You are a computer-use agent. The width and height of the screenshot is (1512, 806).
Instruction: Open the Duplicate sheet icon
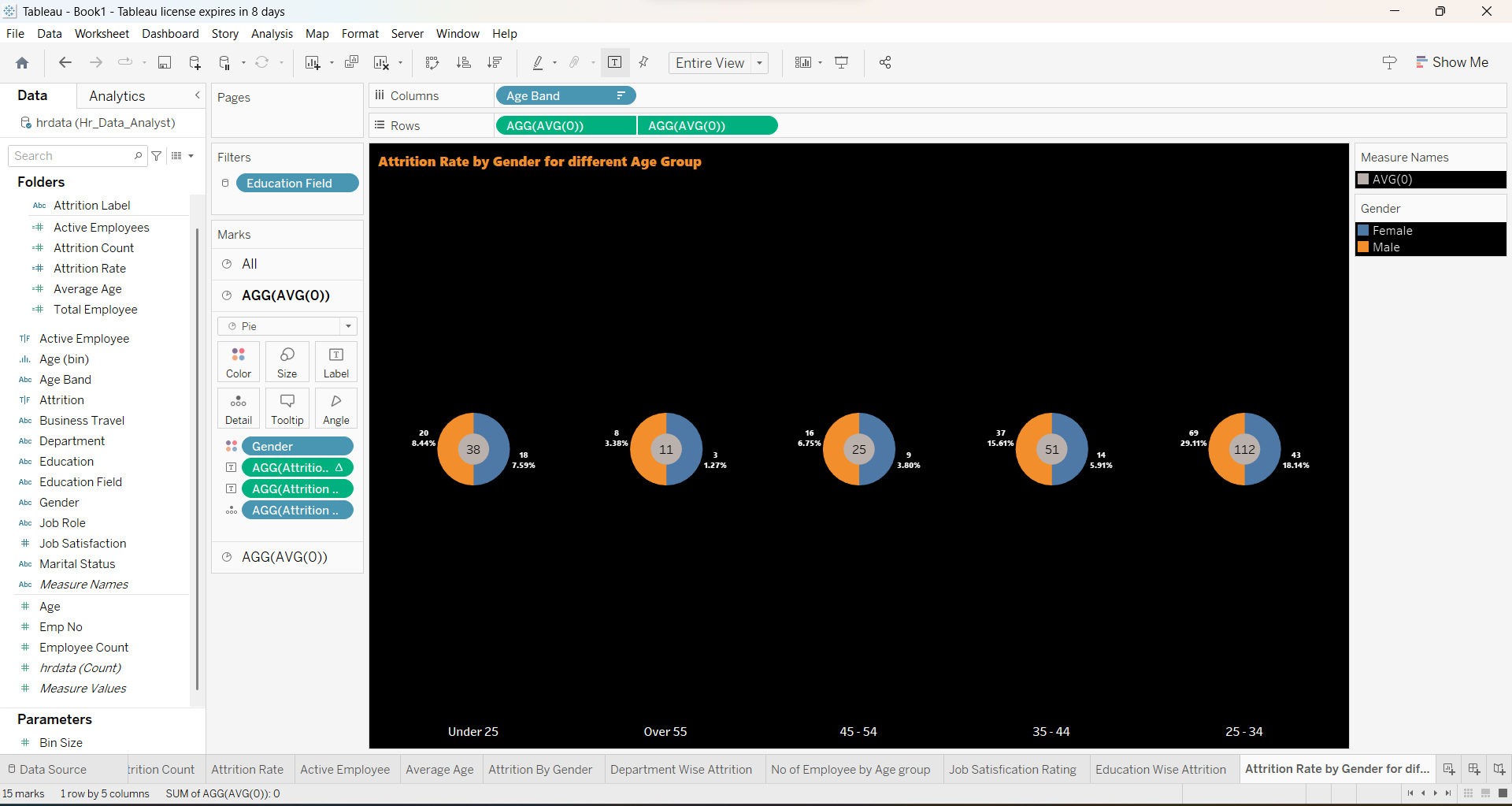tap(352, 62)
